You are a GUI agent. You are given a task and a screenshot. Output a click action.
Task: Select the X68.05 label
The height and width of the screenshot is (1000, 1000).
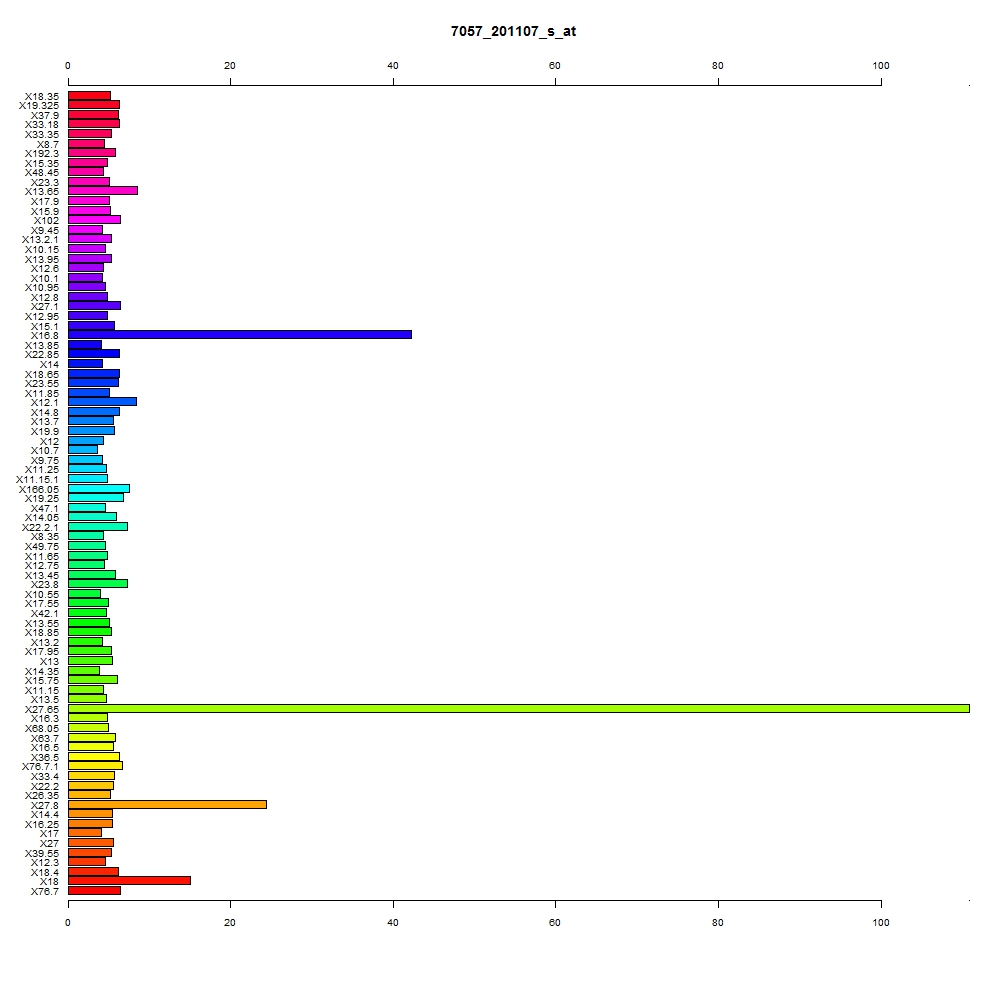41,728
